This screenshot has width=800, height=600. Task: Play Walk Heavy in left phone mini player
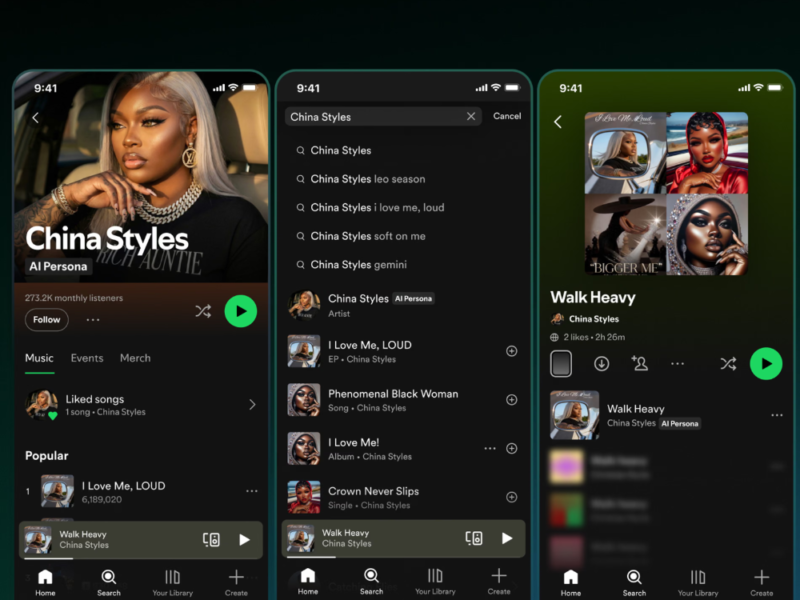coord(244,539)
